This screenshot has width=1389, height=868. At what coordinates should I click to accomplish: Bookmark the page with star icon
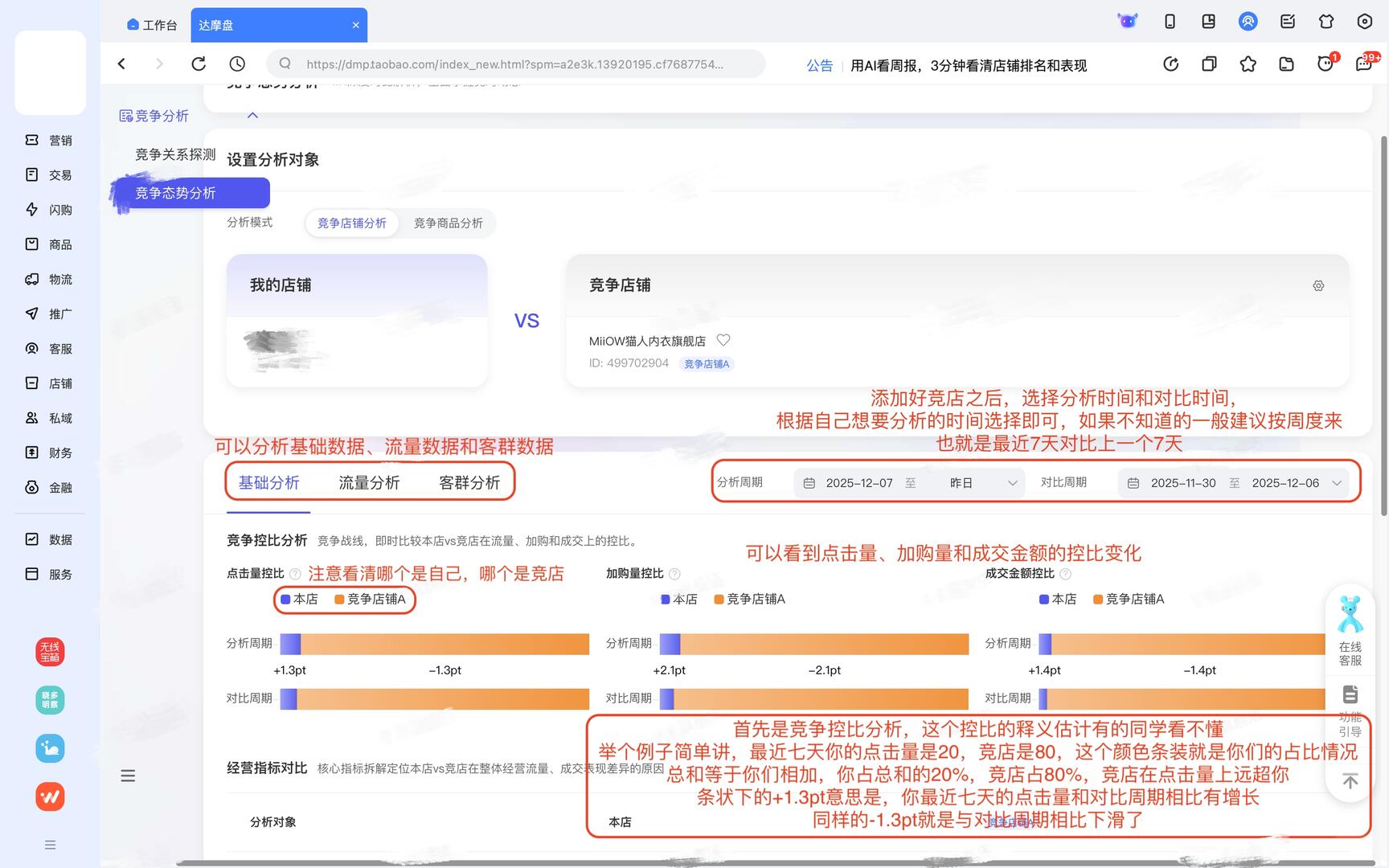(1248, 63)
